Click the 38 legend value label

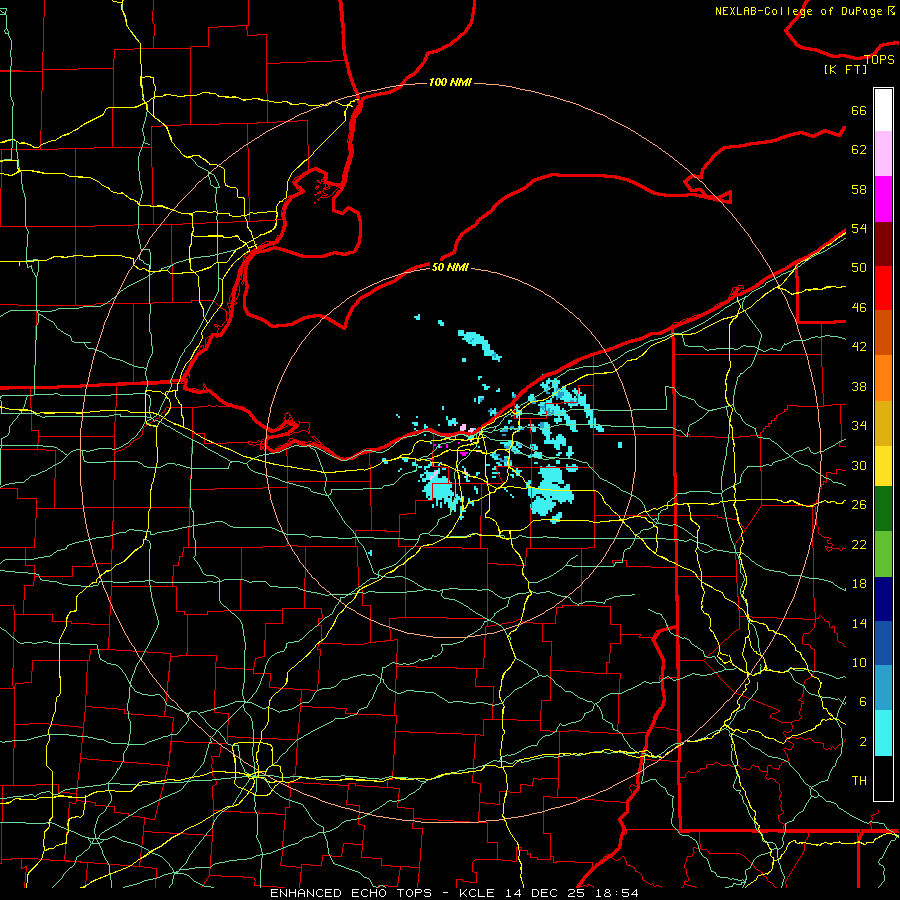(859, 386)
